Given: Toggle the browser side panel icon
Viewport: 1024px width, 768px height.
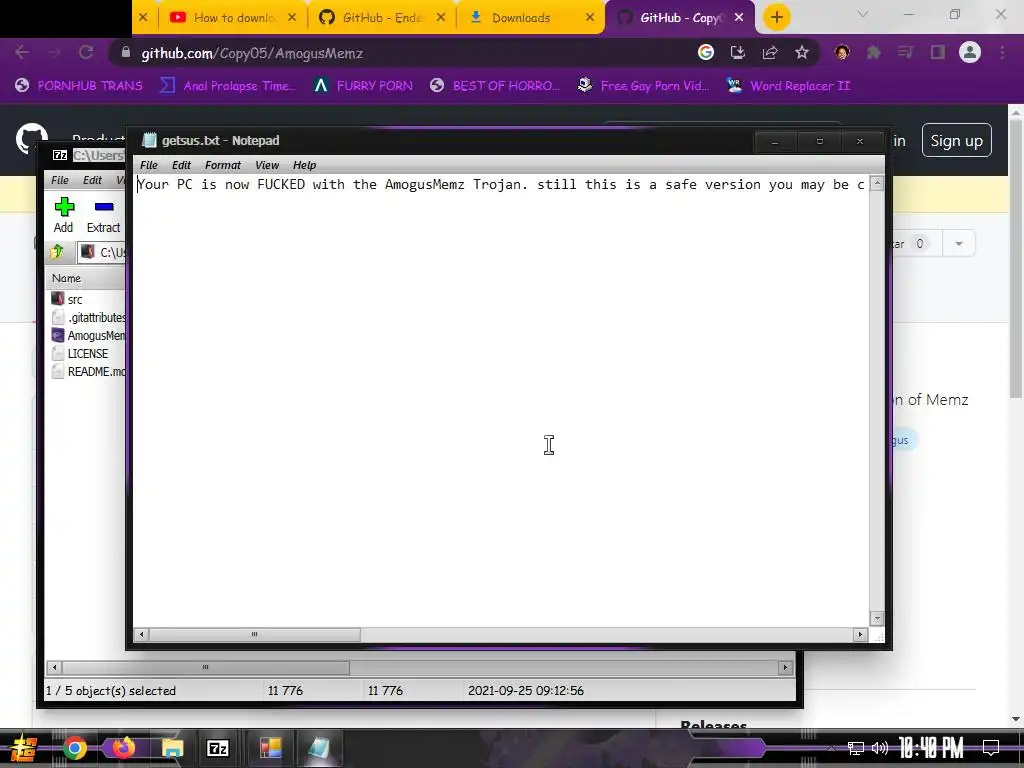Looking at the screenshot, I should 938,53.
